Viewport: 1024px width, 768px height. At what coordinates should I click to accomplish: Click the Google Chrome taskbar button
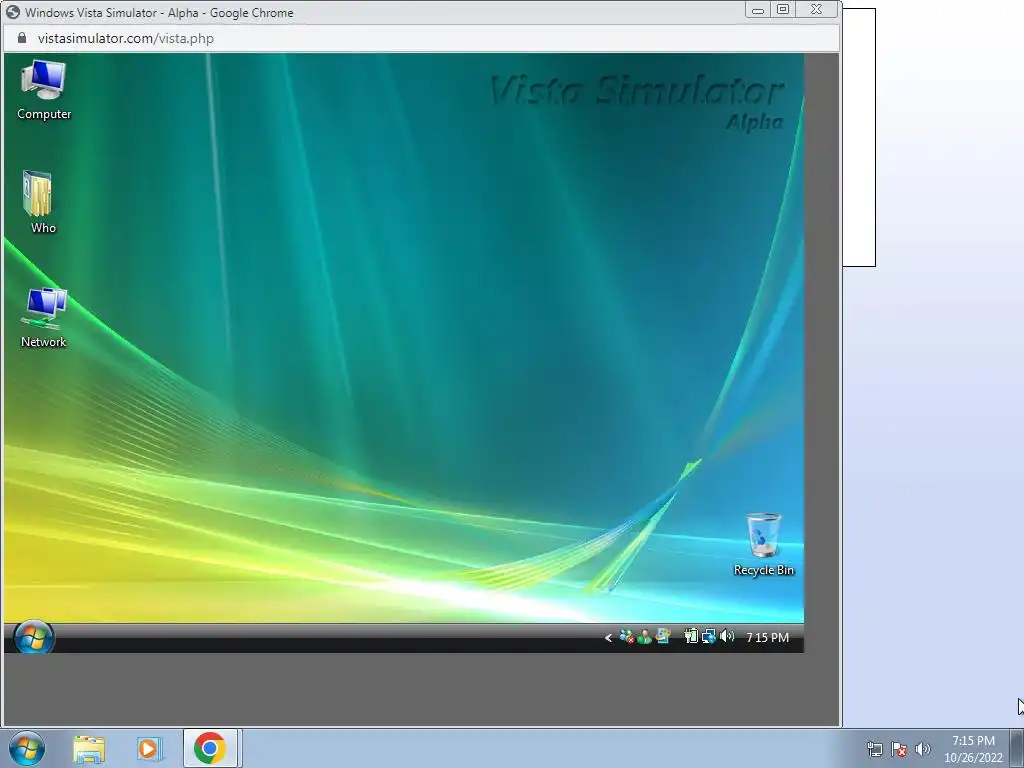[210, 748]
